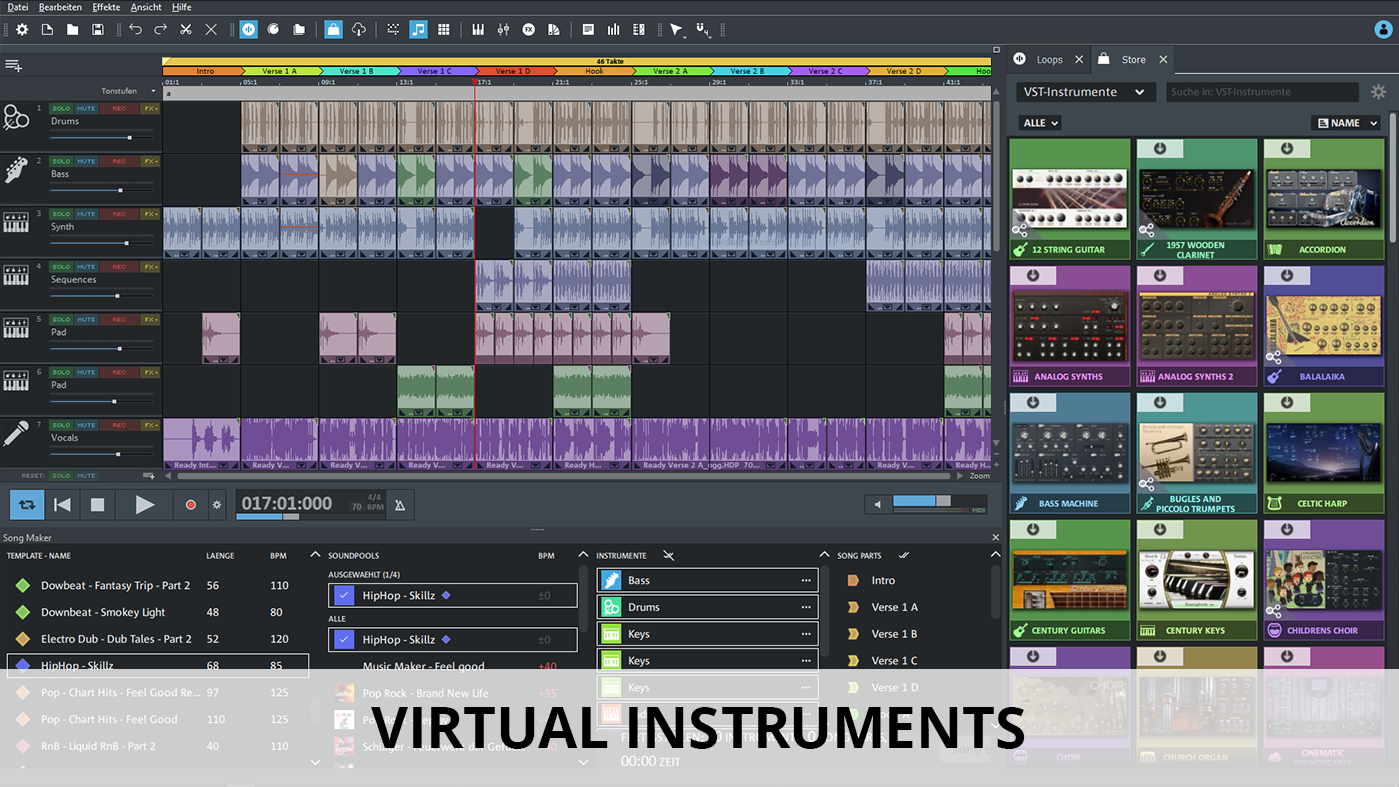1399x787 pixels.
Task: Open the Bearbeiten menu
Action: tap(60, 7)
